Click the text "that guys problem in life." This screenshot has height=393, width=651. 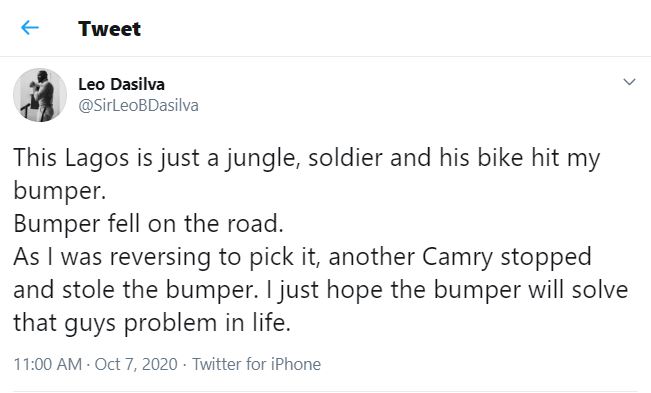152,323
